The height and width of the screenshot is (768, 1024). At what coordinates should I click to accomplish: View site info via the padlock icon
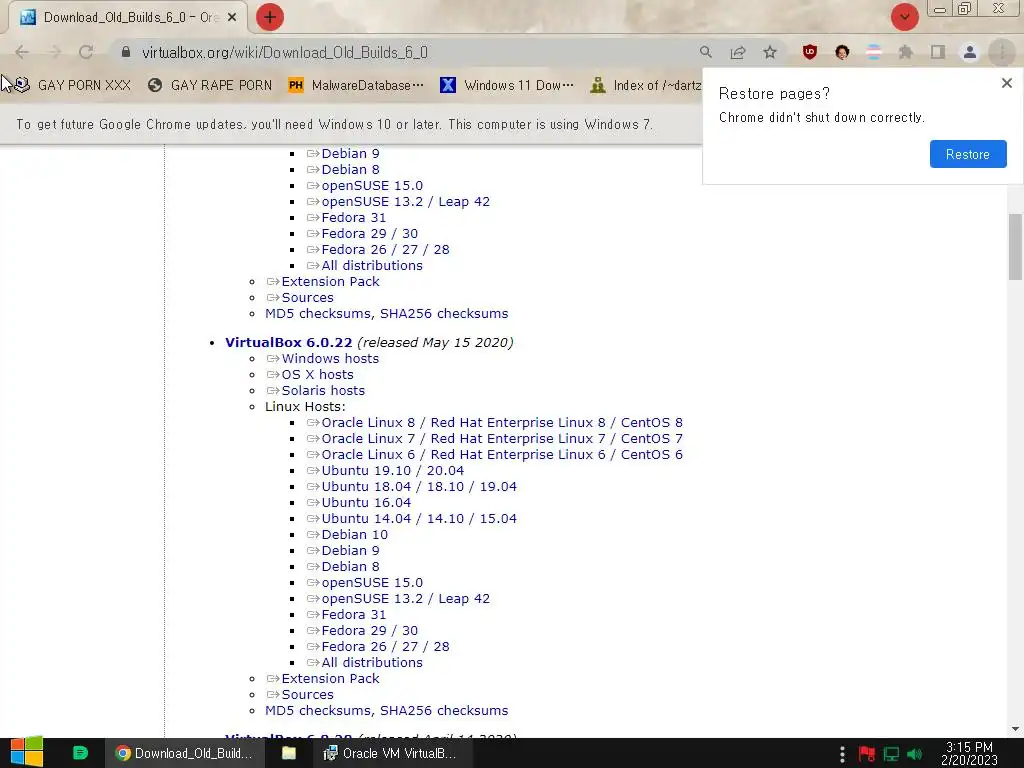tap(126, 52)
